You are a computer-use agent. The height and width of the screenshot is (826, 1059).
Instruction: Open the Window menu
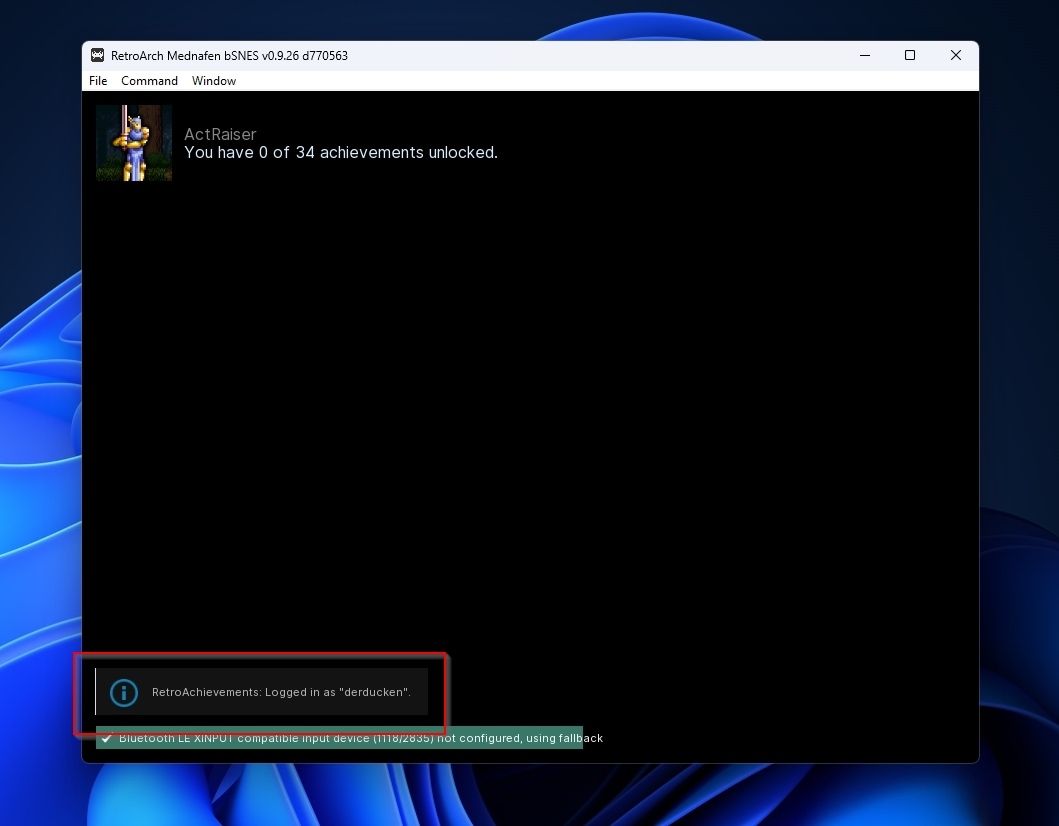[213, 81]
